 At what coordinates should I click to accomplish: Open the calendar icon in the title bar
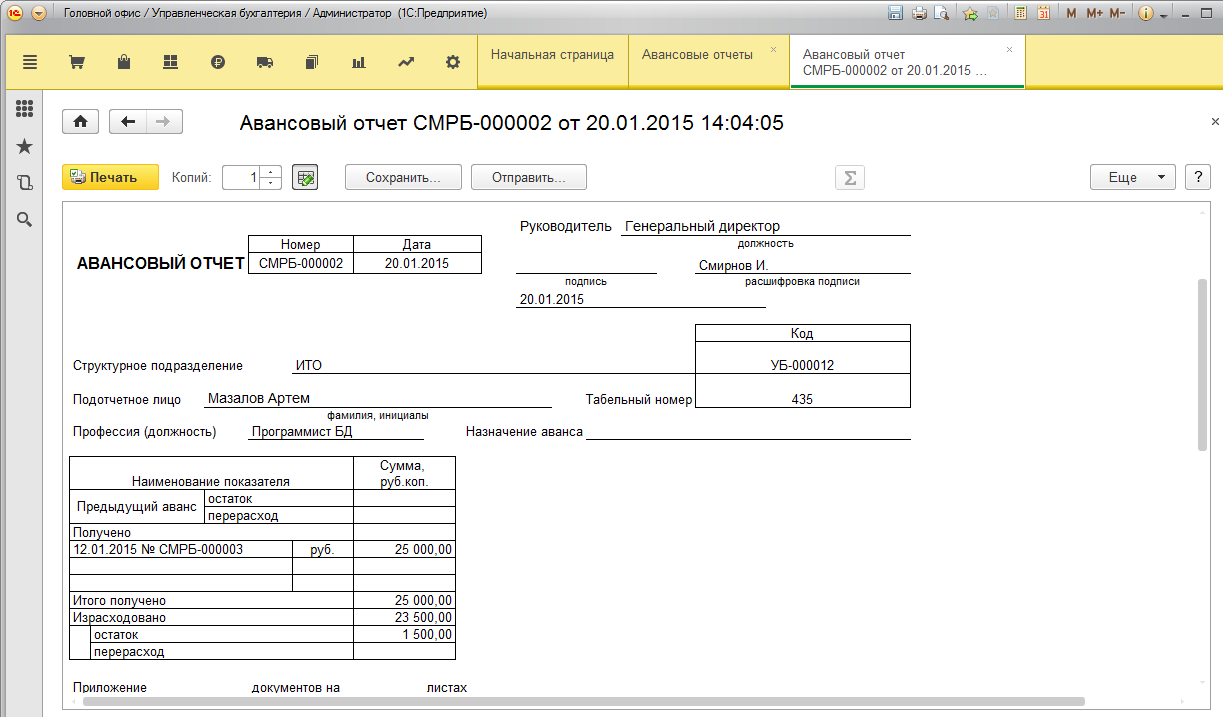1044,13
